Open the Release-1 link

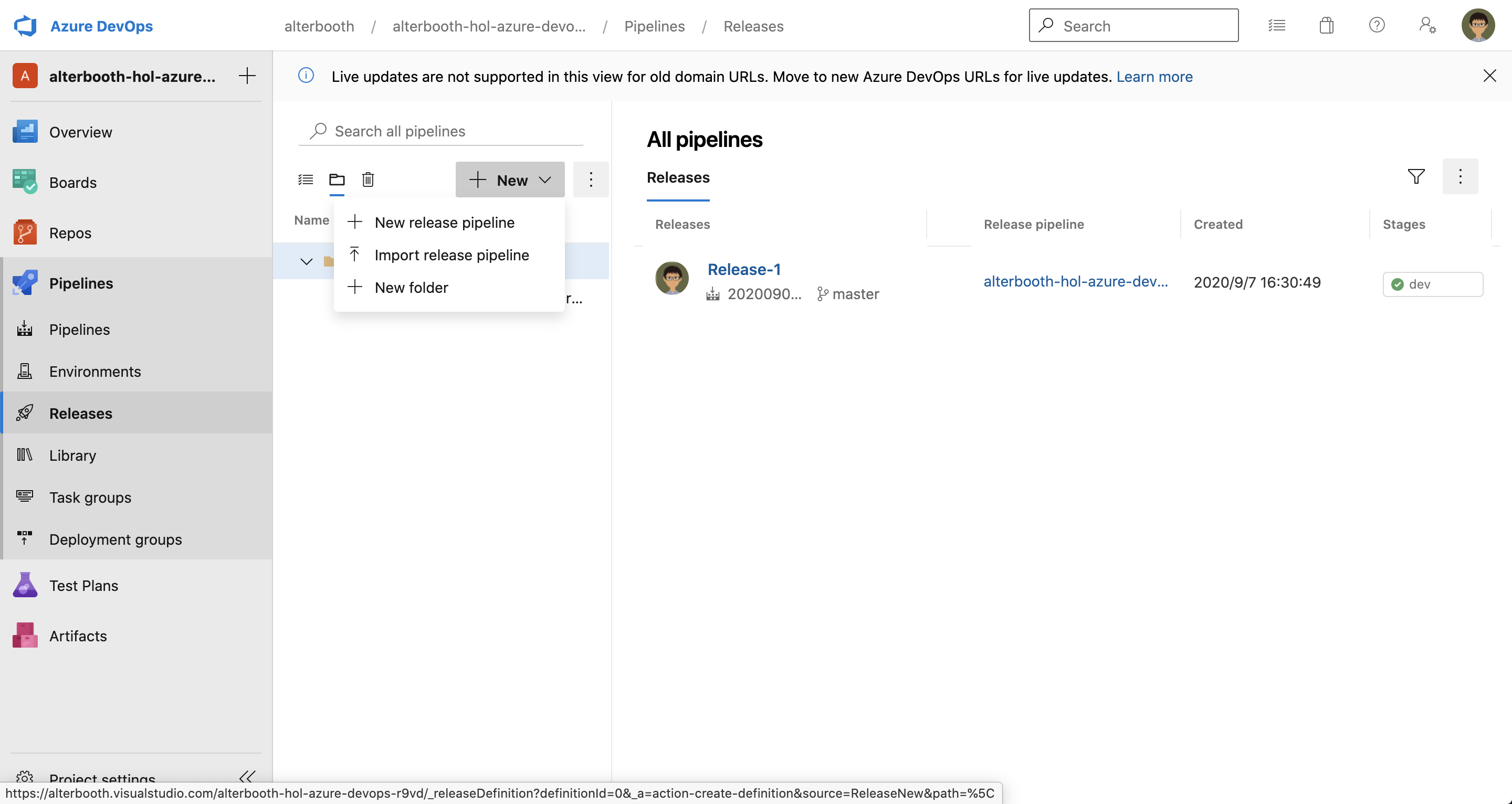[x=744, y=269]
